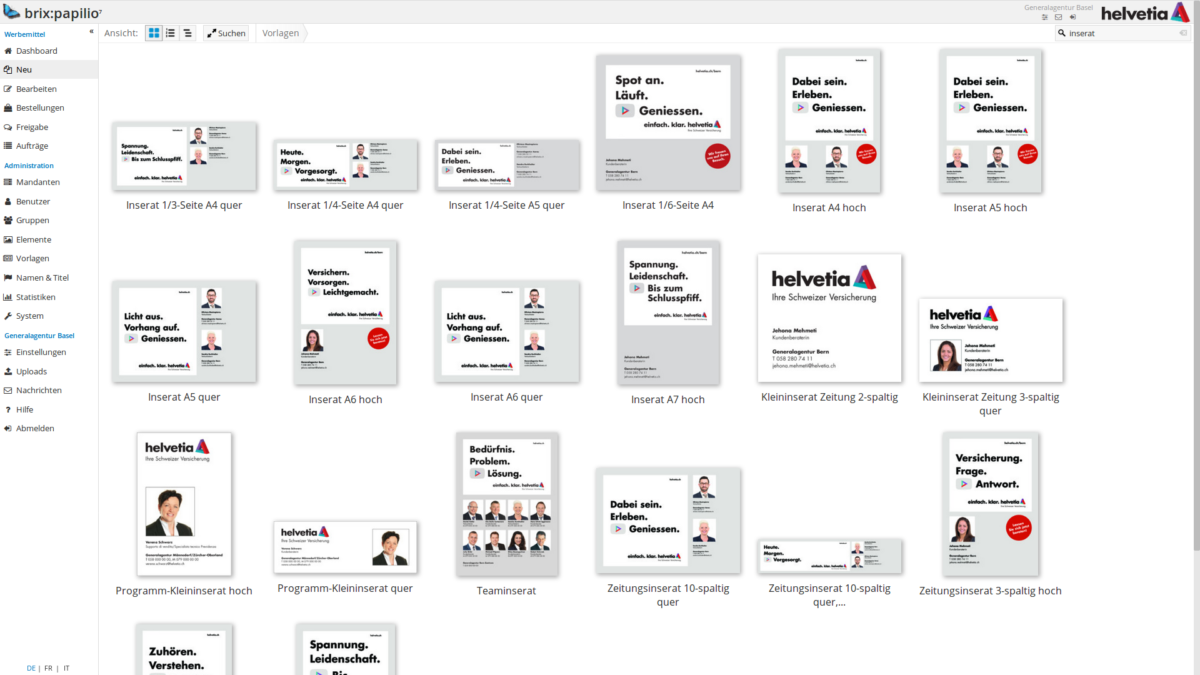This screenshot has width=1200, height=675.
Task: Click the Vorlagen breadcrumb
Action: (x=281, y=33)
